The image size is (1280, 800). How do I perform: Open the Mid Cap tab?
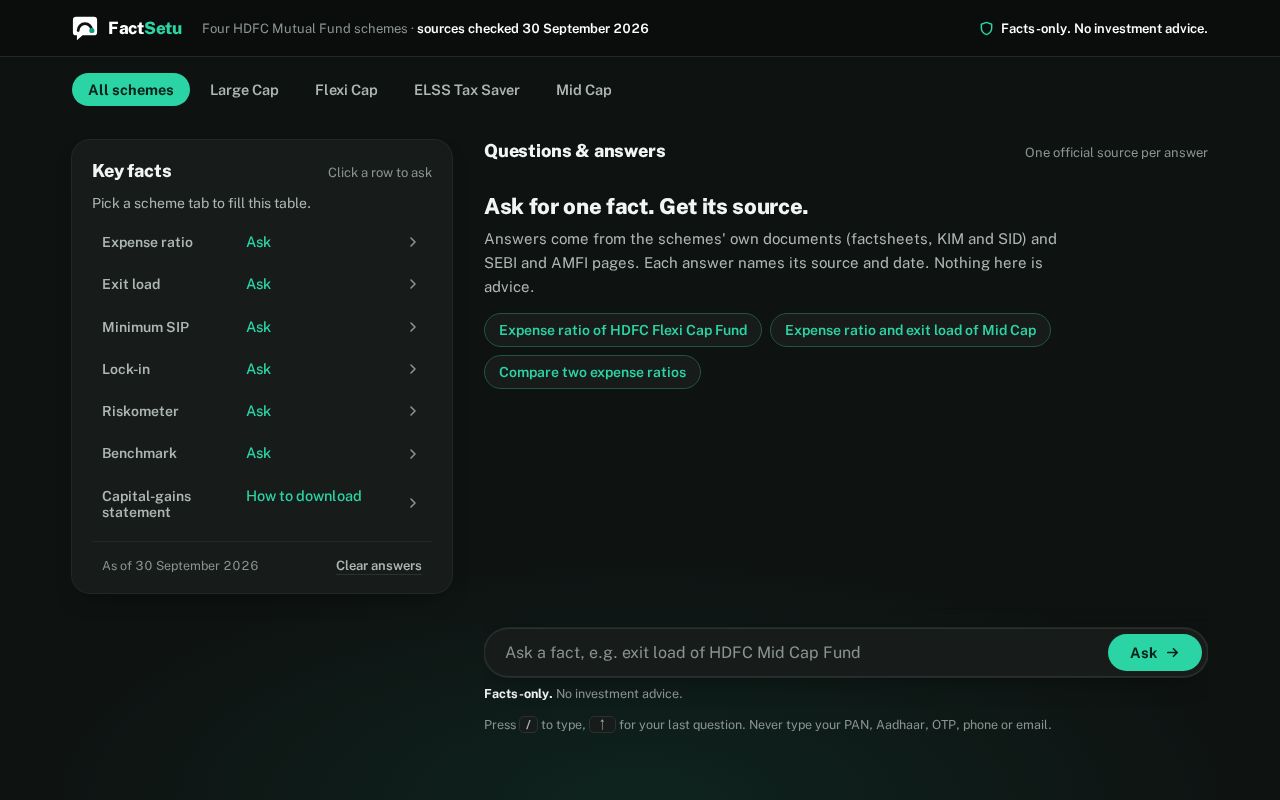[584, 90]
